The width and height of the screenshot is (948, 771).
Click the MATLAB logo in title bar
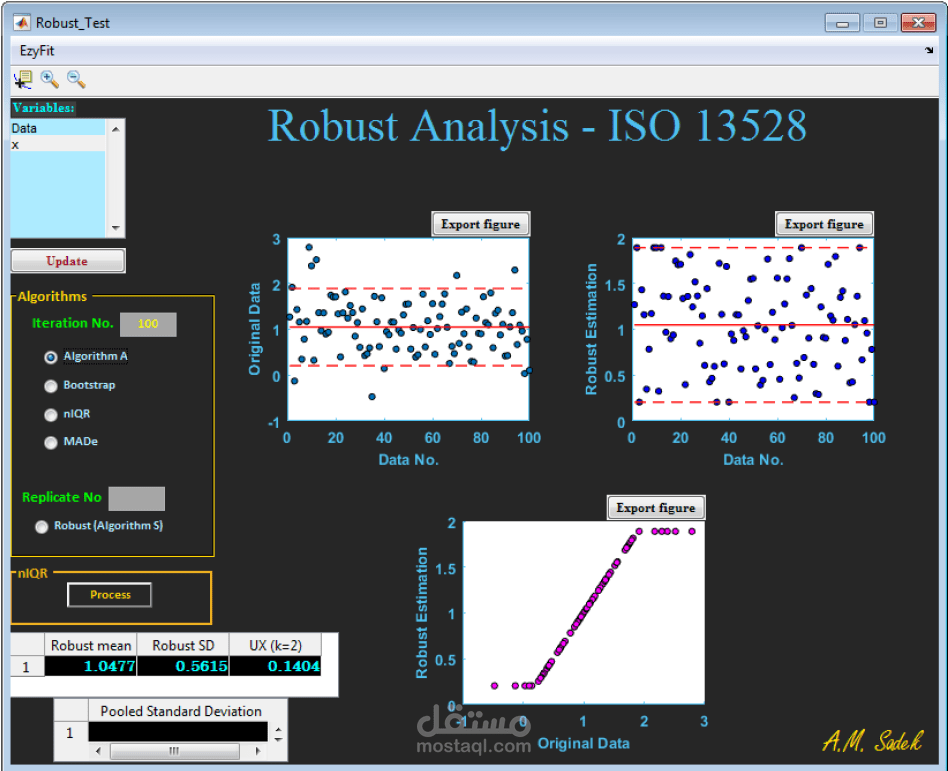(22, 23)
